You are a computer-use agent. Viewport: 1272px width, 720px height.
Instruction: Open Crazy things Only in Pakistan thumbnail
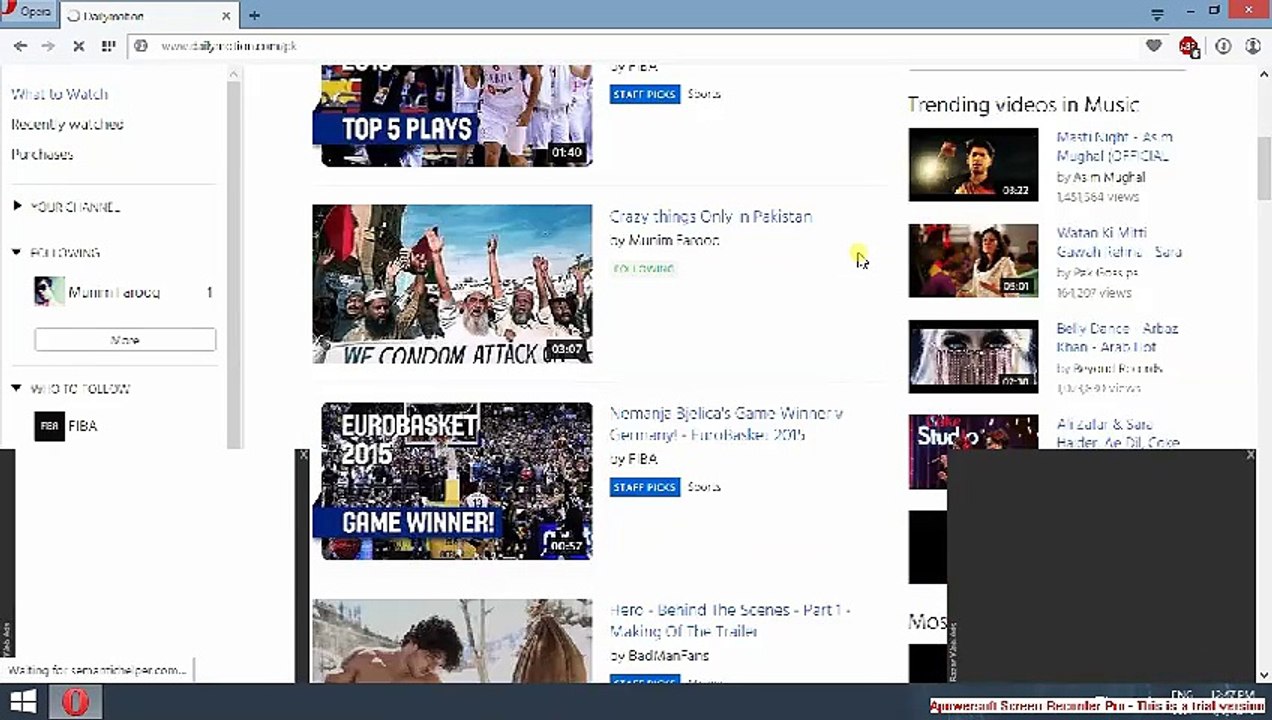[x=452, y=284]
